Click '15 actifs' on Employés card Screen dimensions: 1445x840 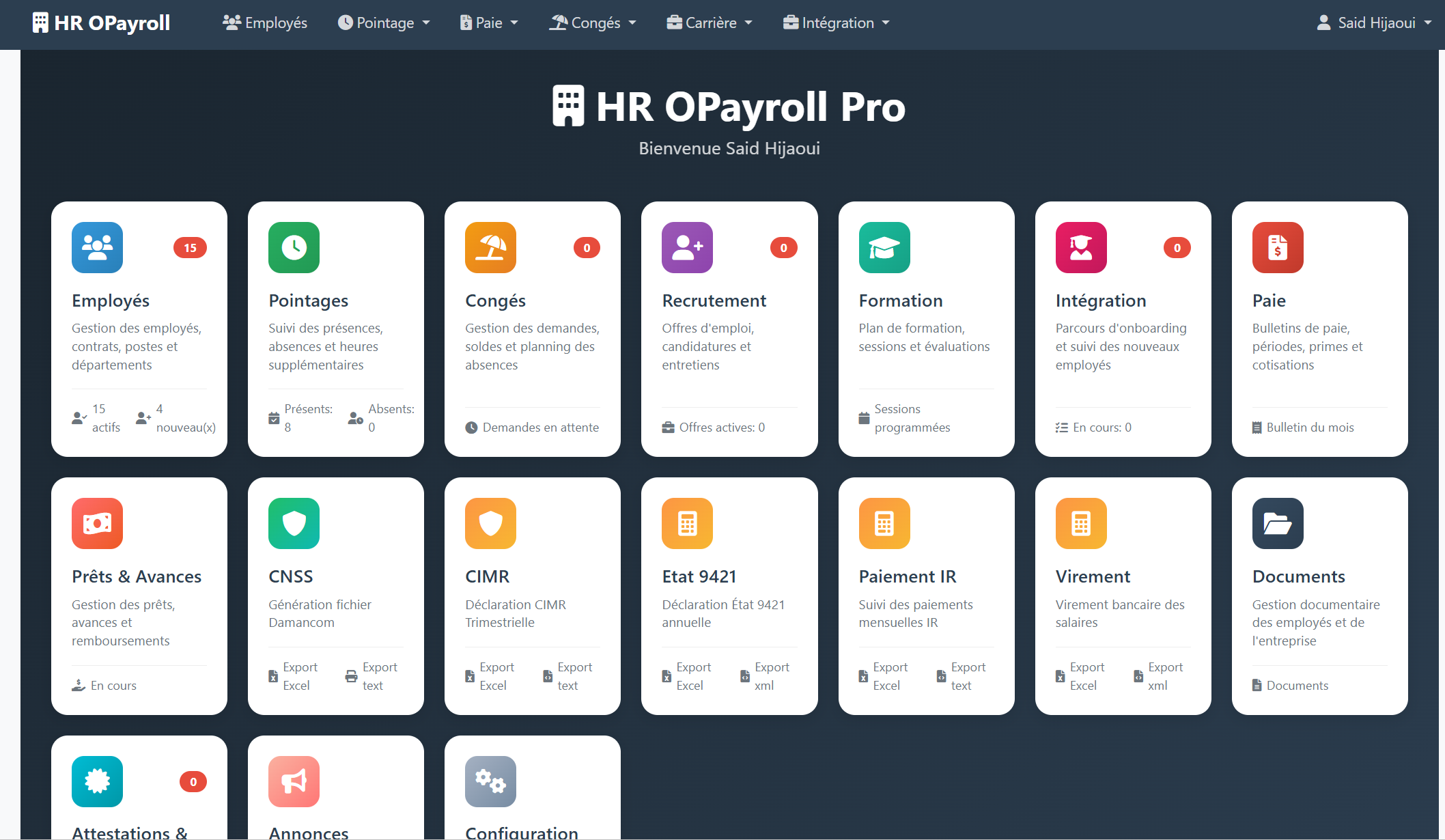click(x=96, y=418)
